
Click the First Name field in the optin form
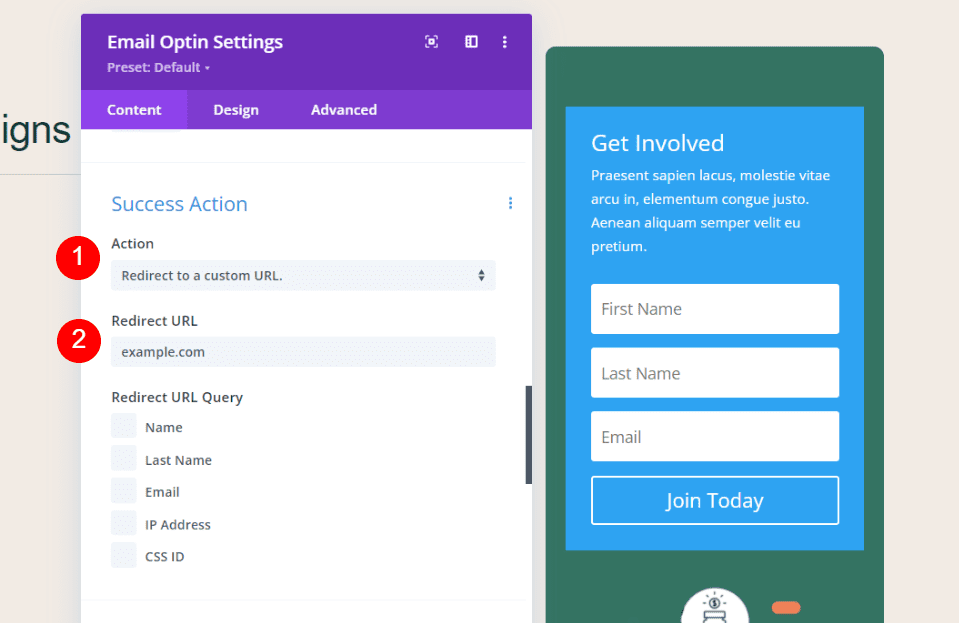click(714, 309)
